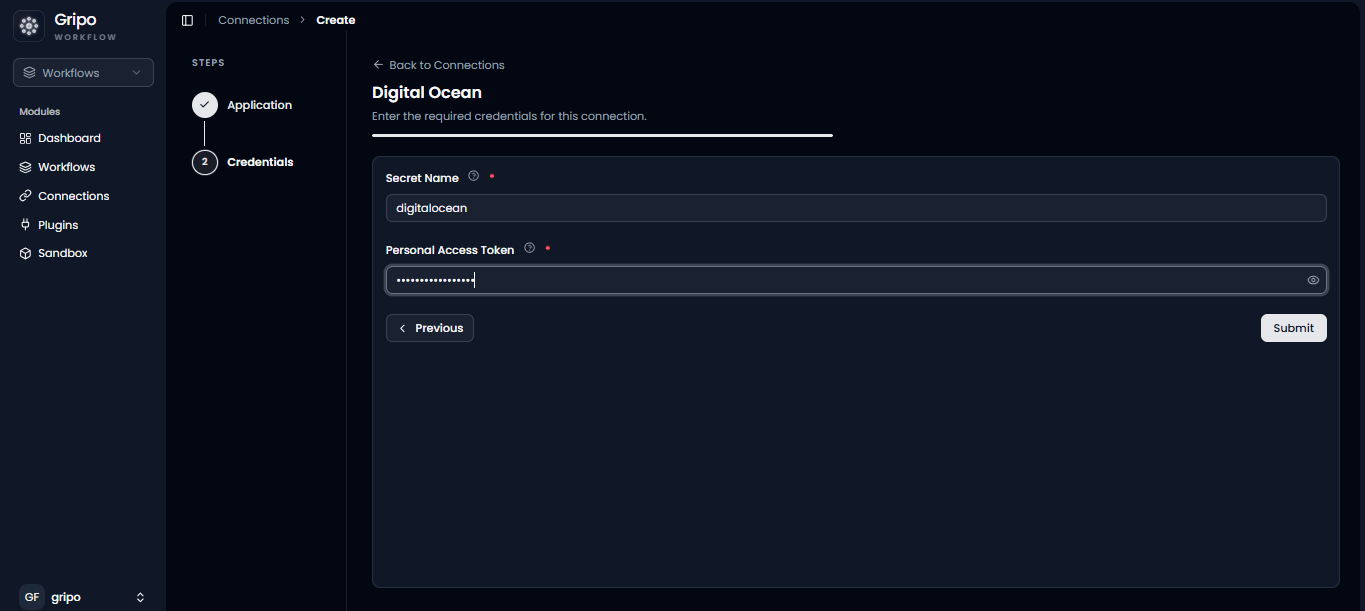The width and height of the screenshot is (1365, 611).
Task: Click the Secret Name help icon
Action: [474, 176]
